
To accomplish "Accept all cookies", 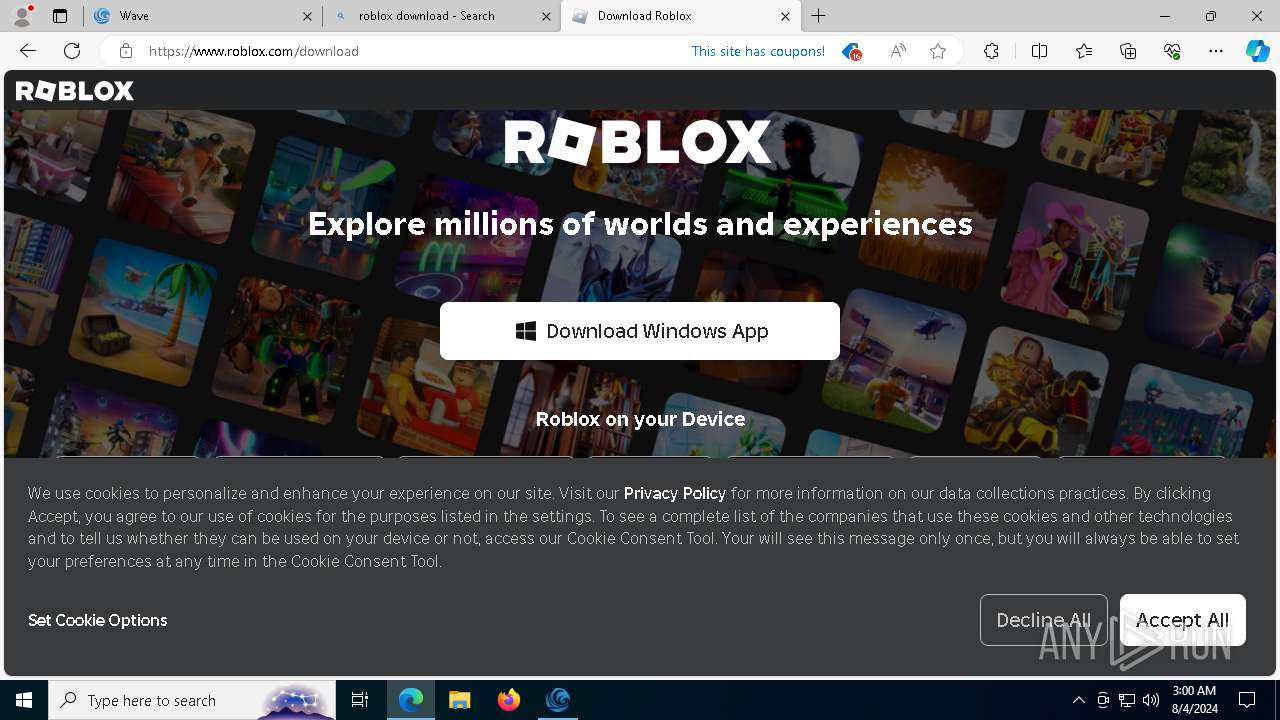I will [x=1183, y=620].
